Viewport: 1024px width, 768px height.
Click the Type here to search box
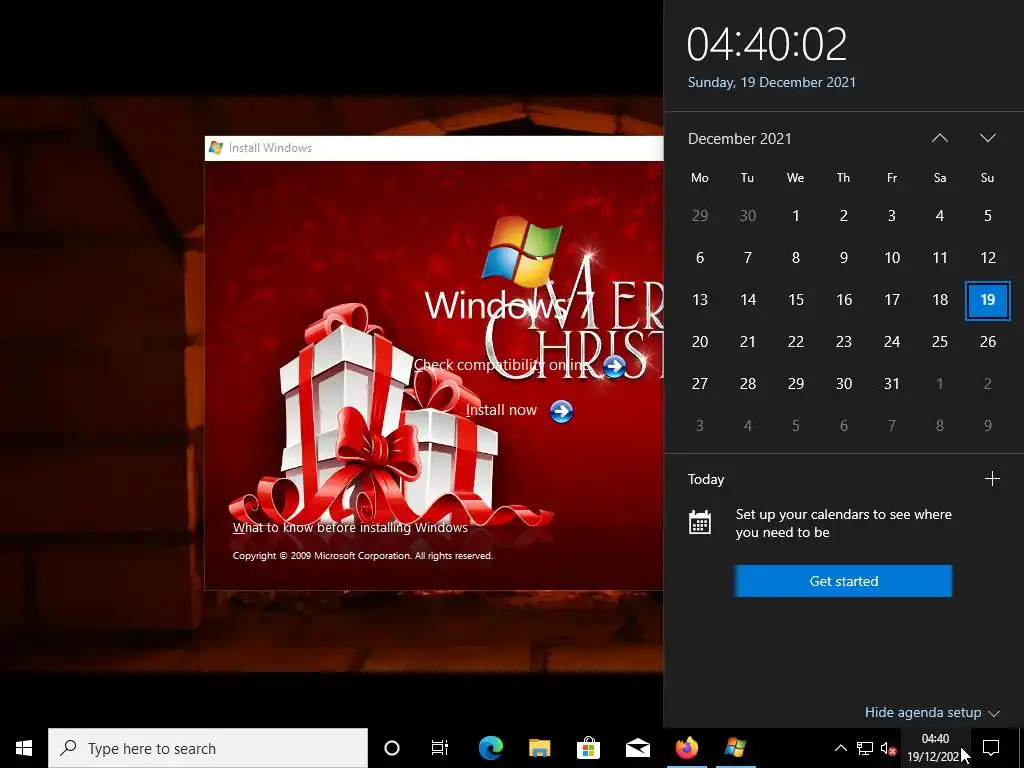208,748
